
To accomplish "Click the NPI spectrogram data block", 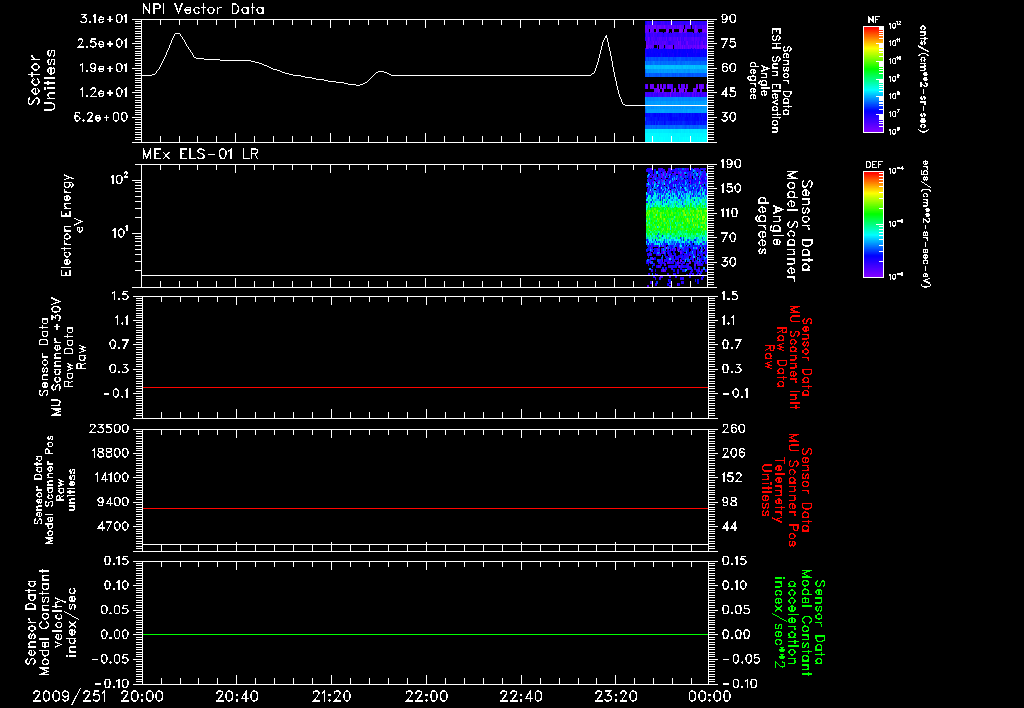I will (676, 81).
